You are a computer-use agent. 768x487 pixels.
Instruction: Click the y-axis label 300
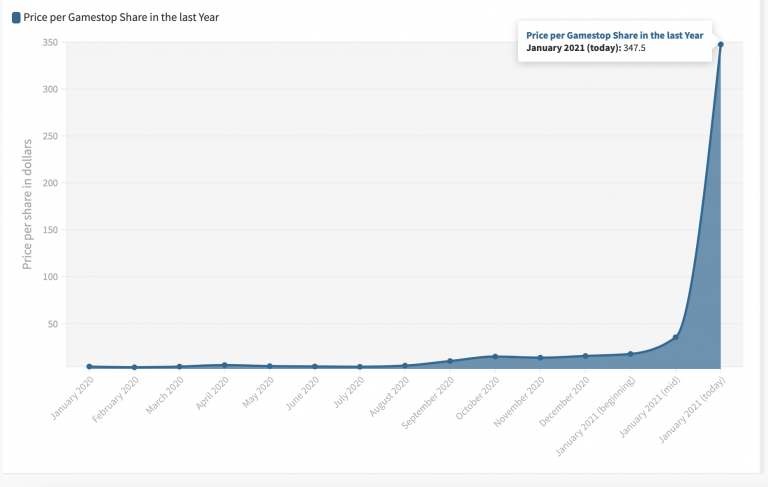coord(50,89)
